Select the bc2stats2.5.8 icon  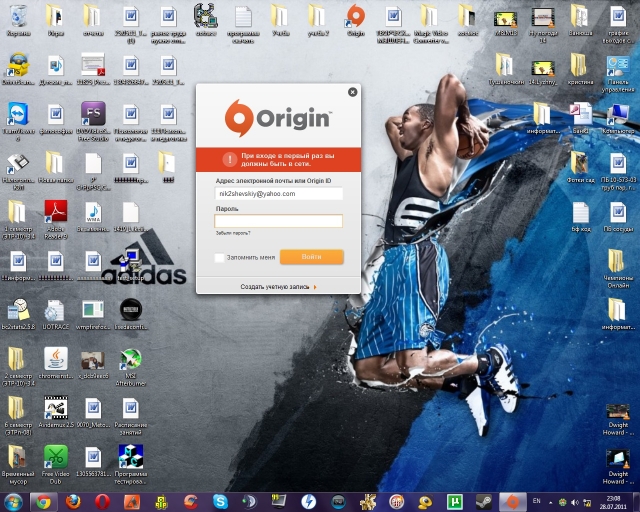(x=18, y=314)
